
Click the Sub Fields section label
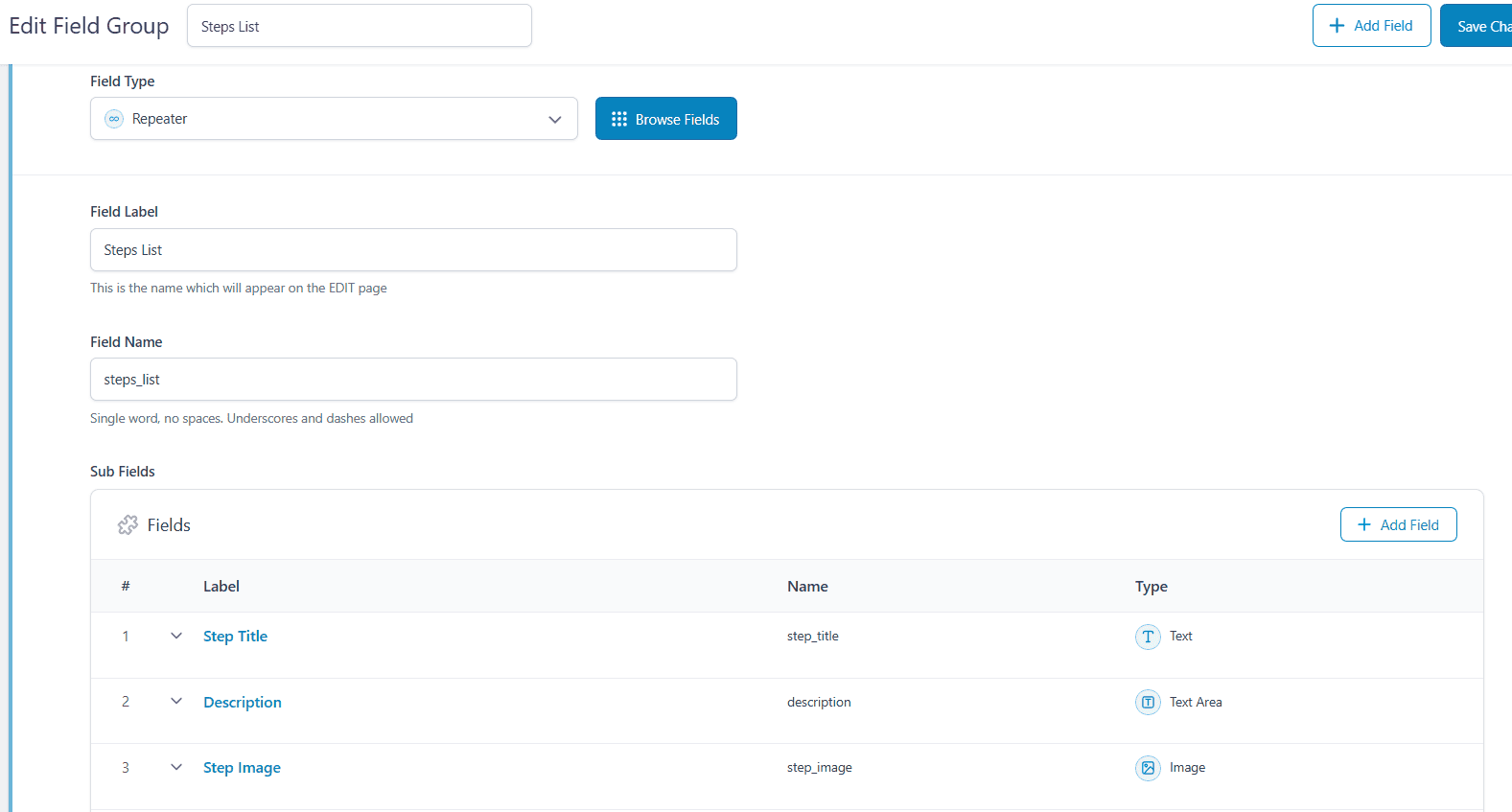coord(123,472)
